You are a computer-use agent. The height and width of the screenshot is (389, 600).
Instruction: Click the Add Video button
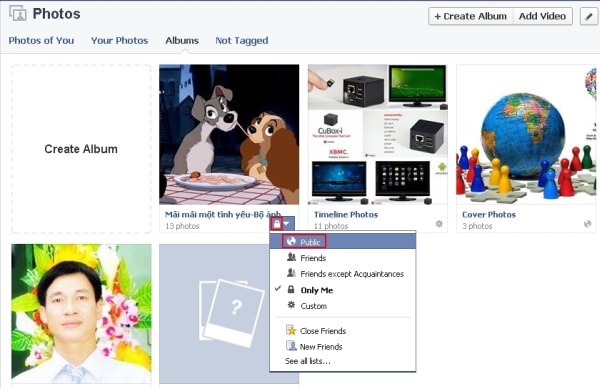click(543, 16)
